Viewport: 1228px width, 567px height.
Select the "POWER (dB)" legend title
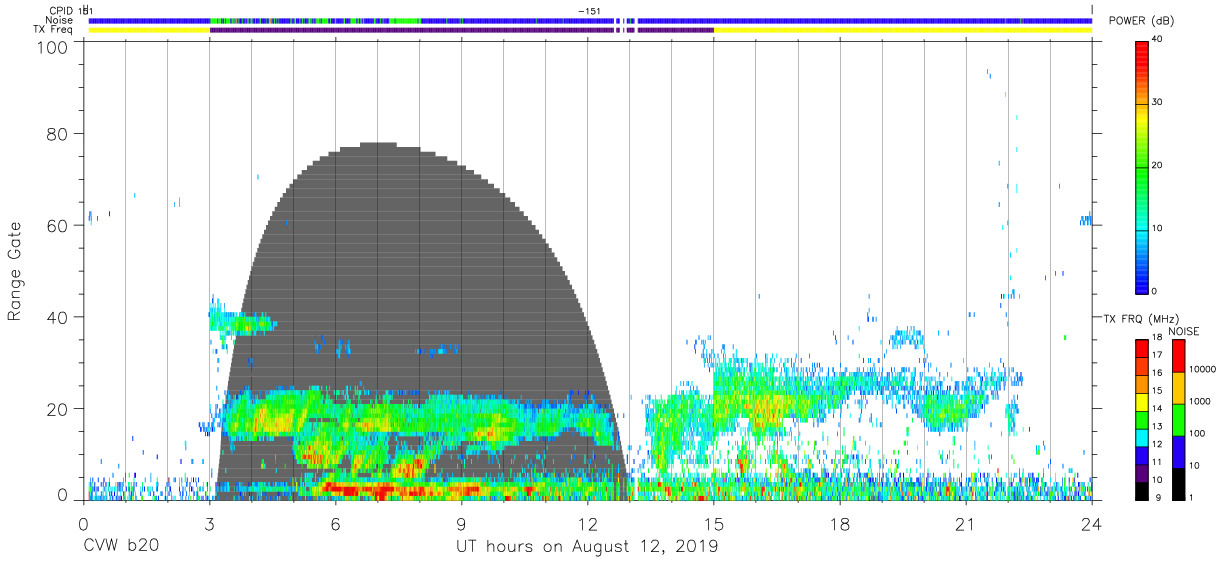(1141, 21)
